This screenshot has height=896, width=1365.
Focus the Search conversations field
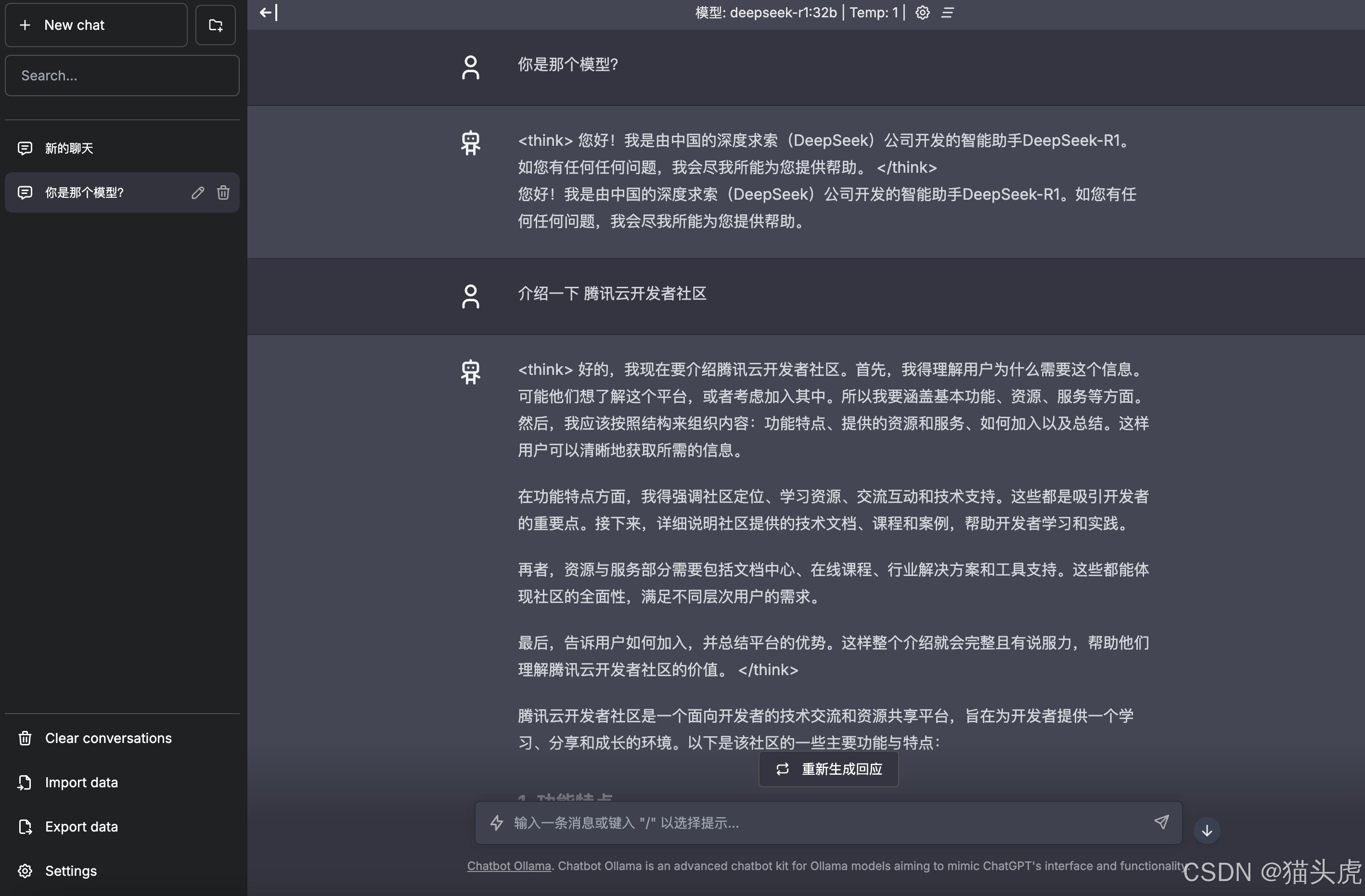pos(122,76)
